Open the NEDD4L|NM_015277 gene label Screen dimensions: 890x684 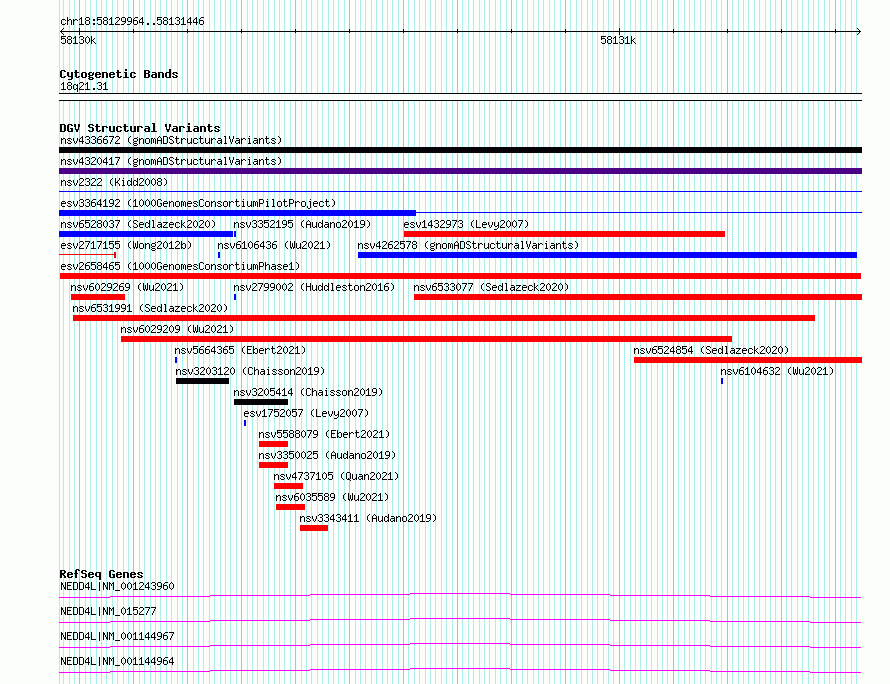(108, 611)
